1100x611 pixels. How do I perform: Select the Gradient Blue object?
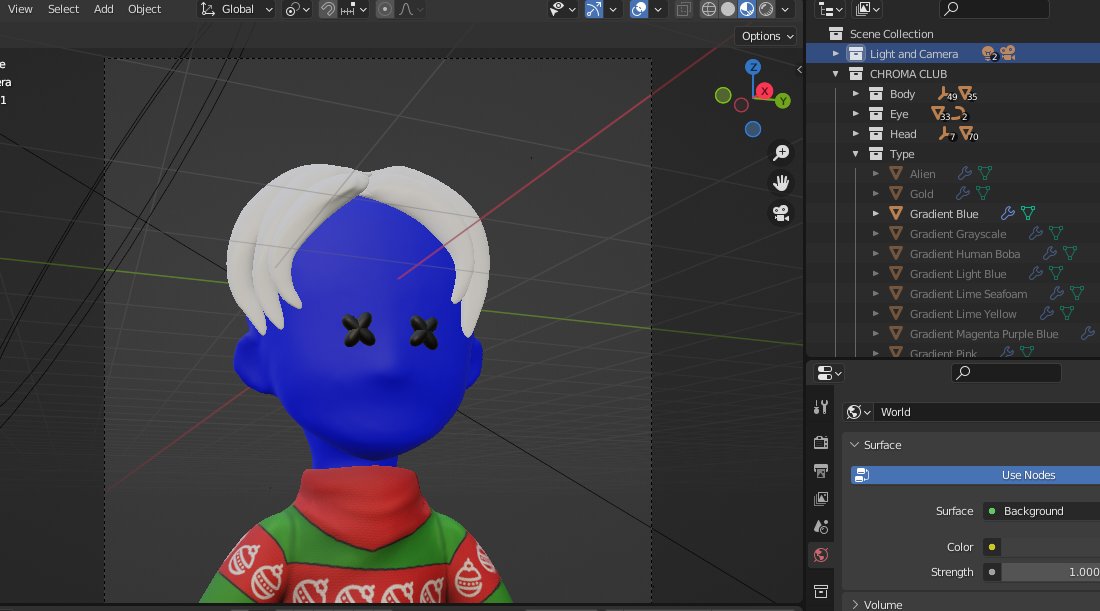click(944, 214)
